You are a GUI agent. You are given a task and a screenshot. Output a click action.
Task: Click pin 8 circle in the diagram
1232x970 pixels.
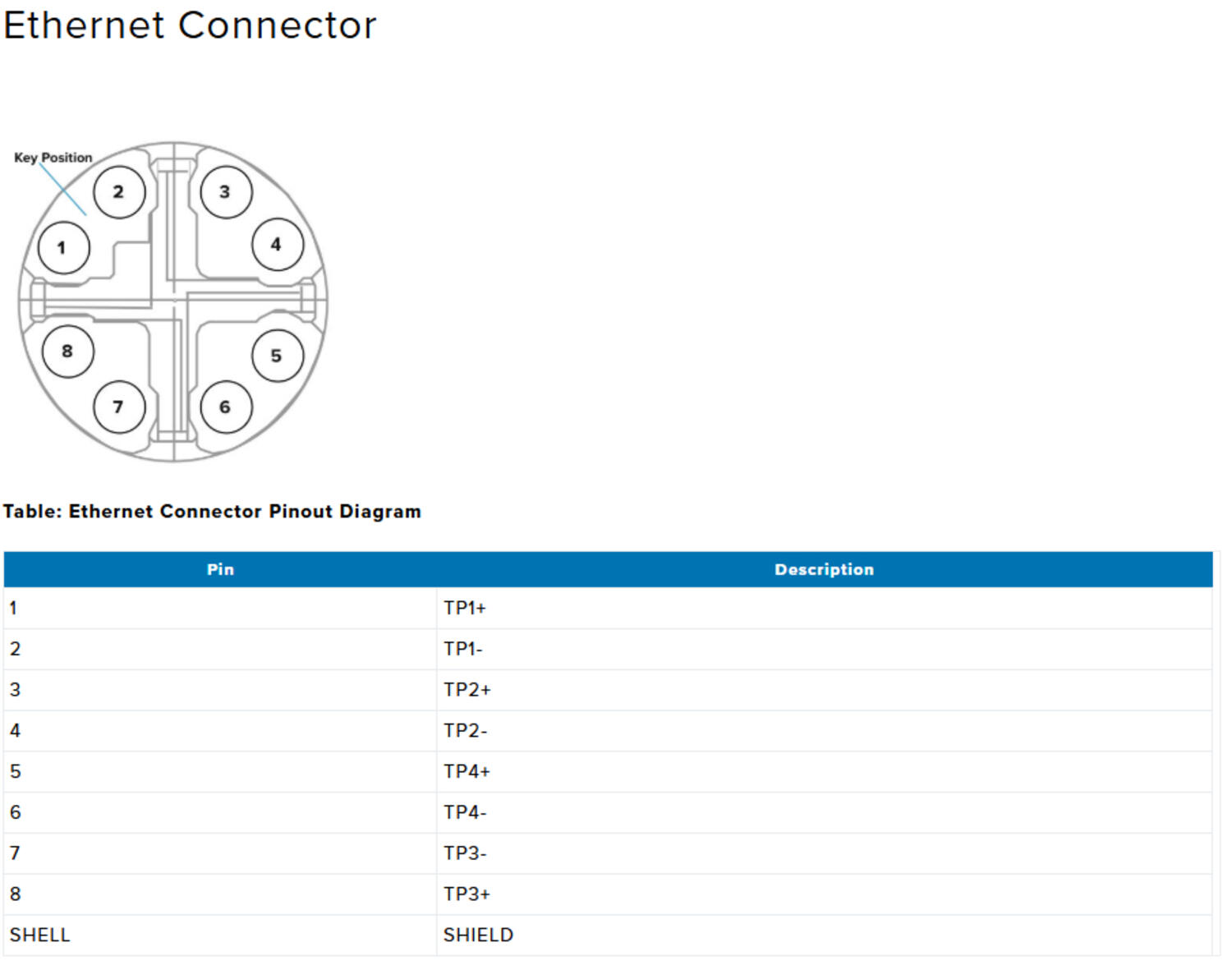[x=67, y=351]
